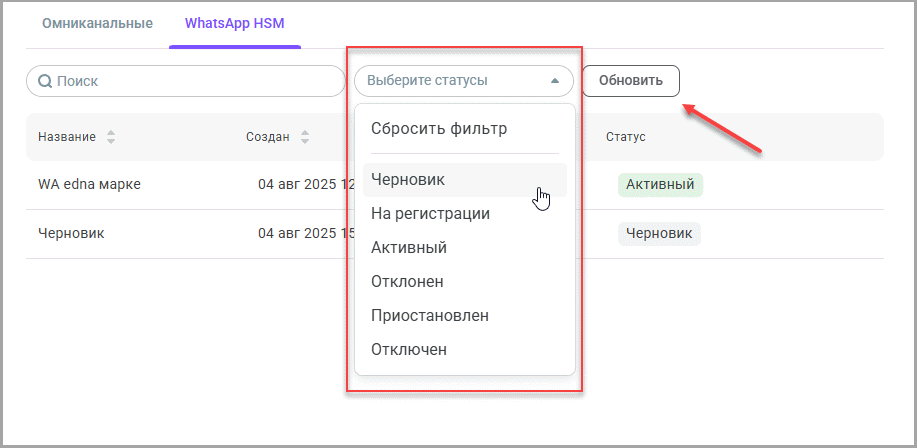Switch to the Омниканальные tab

point(98,23)
